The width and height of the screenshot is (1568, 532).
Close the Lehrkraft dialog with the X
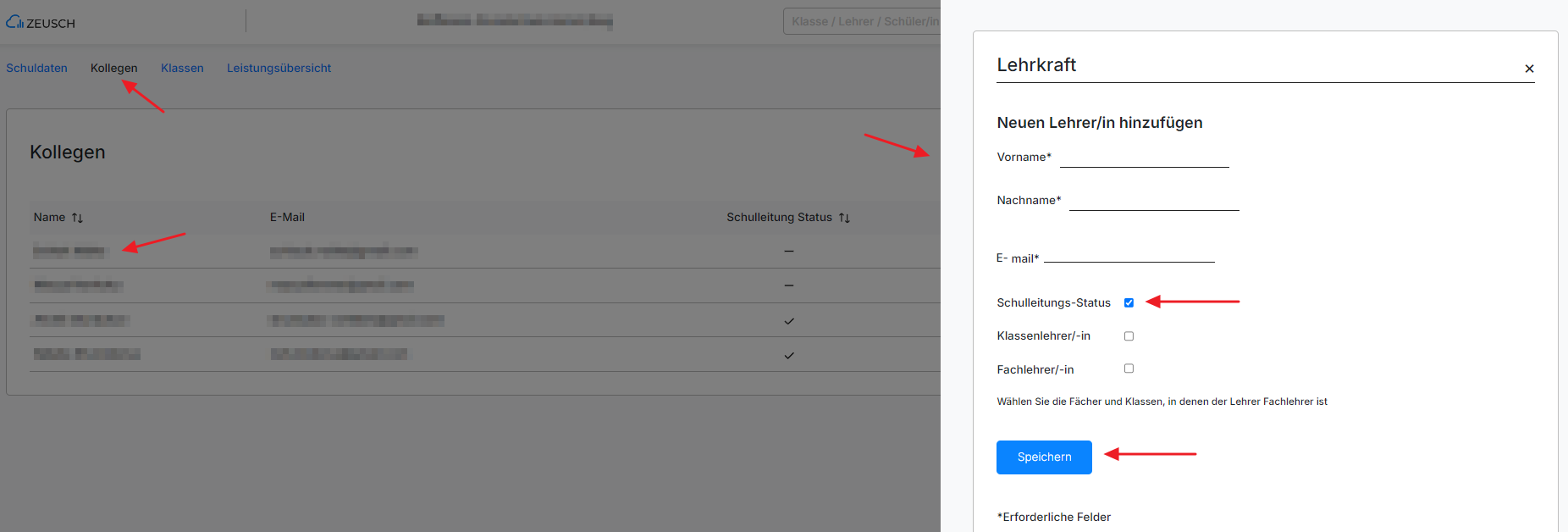point(1529,69)
